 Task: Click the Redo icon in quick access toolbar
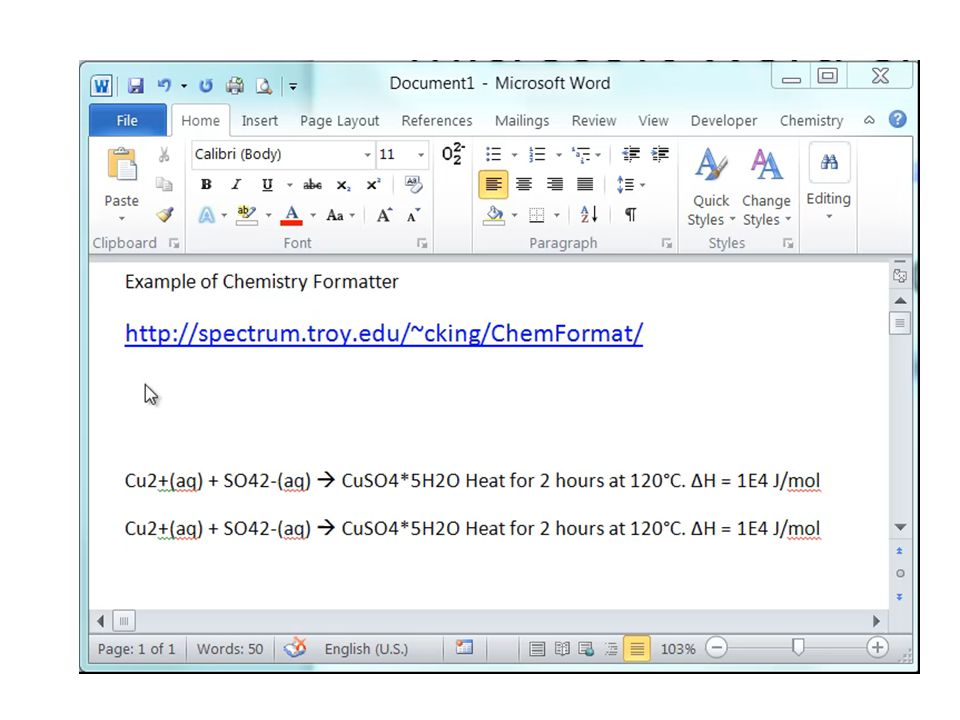(206, 86)
